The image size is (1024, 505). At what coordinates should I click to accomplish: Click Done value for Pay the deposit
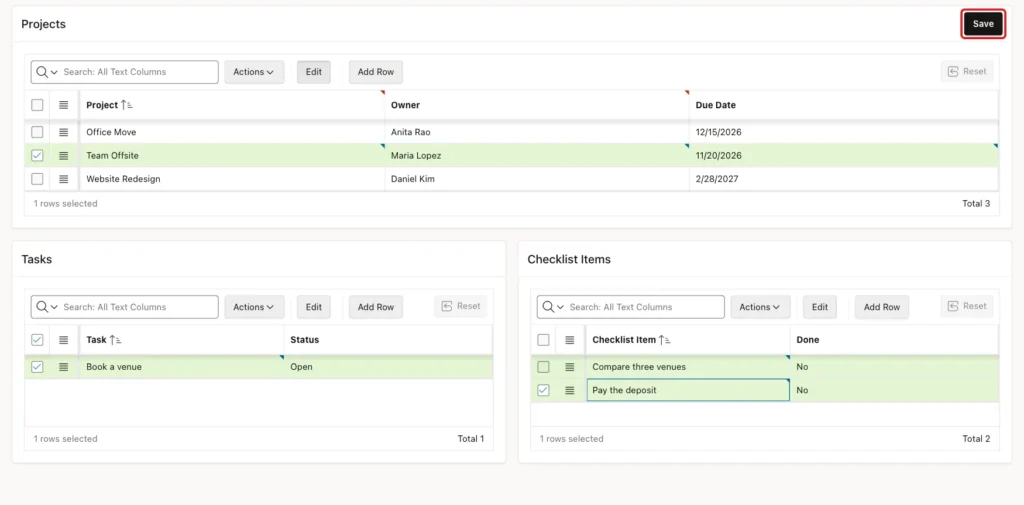tap(895, 391)
